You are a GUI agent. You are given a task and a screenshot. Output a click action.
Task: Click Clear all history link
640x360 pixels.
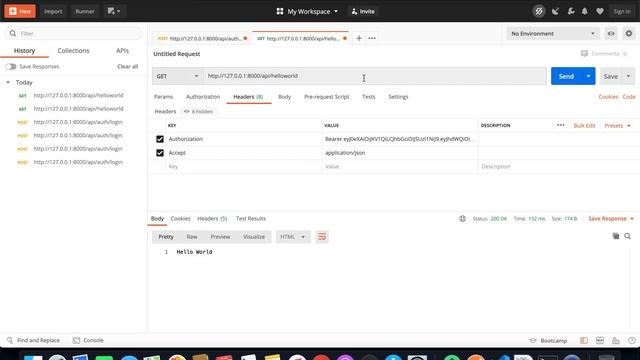[127, 67]
